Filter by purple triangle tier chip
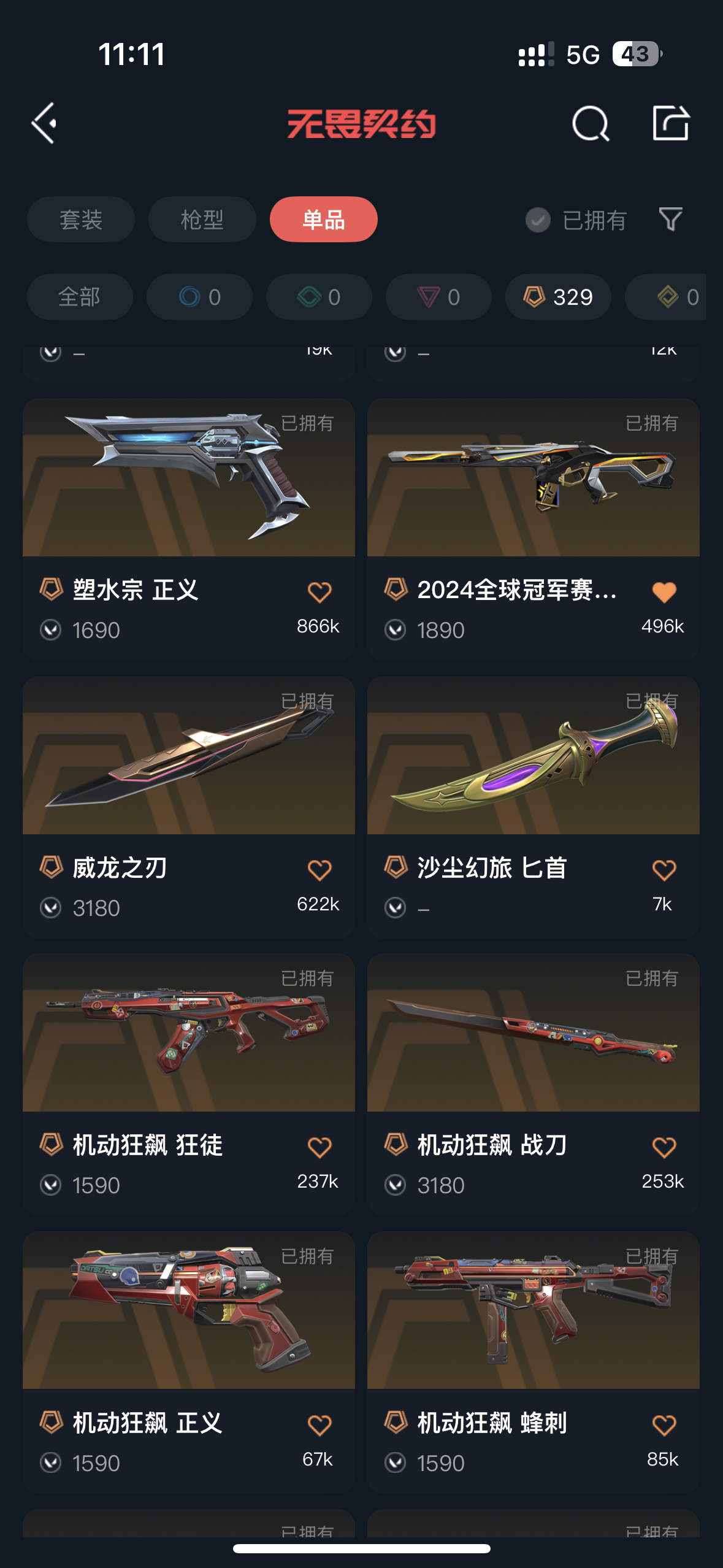723x1568 pixels. tap(438, 297)
